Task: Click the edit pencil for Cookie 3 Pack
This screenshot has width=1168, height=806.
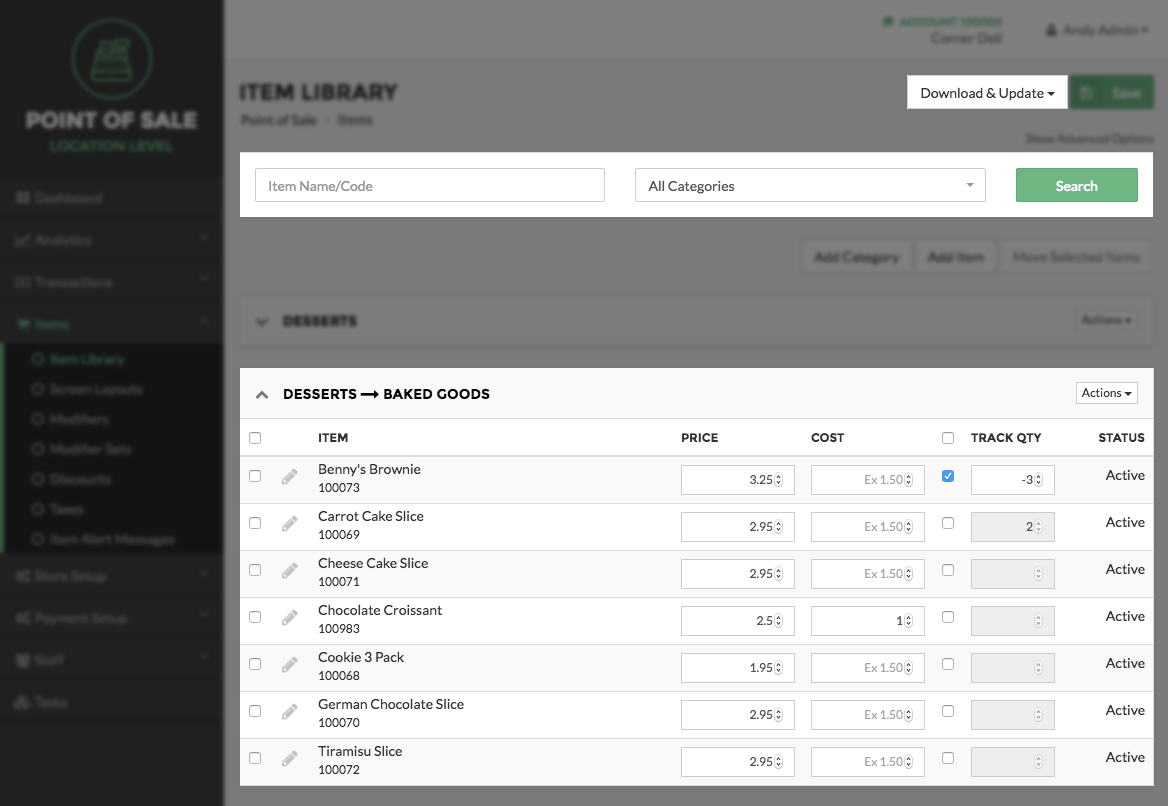Action: pos(290,665)
